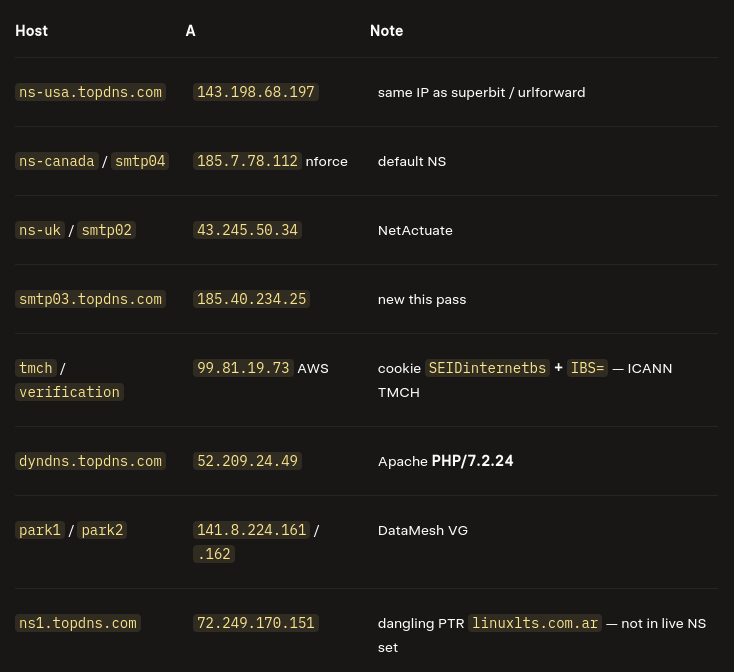734x672 pixels.
Task: Click the Note column header
Action: tap(387, 31)
